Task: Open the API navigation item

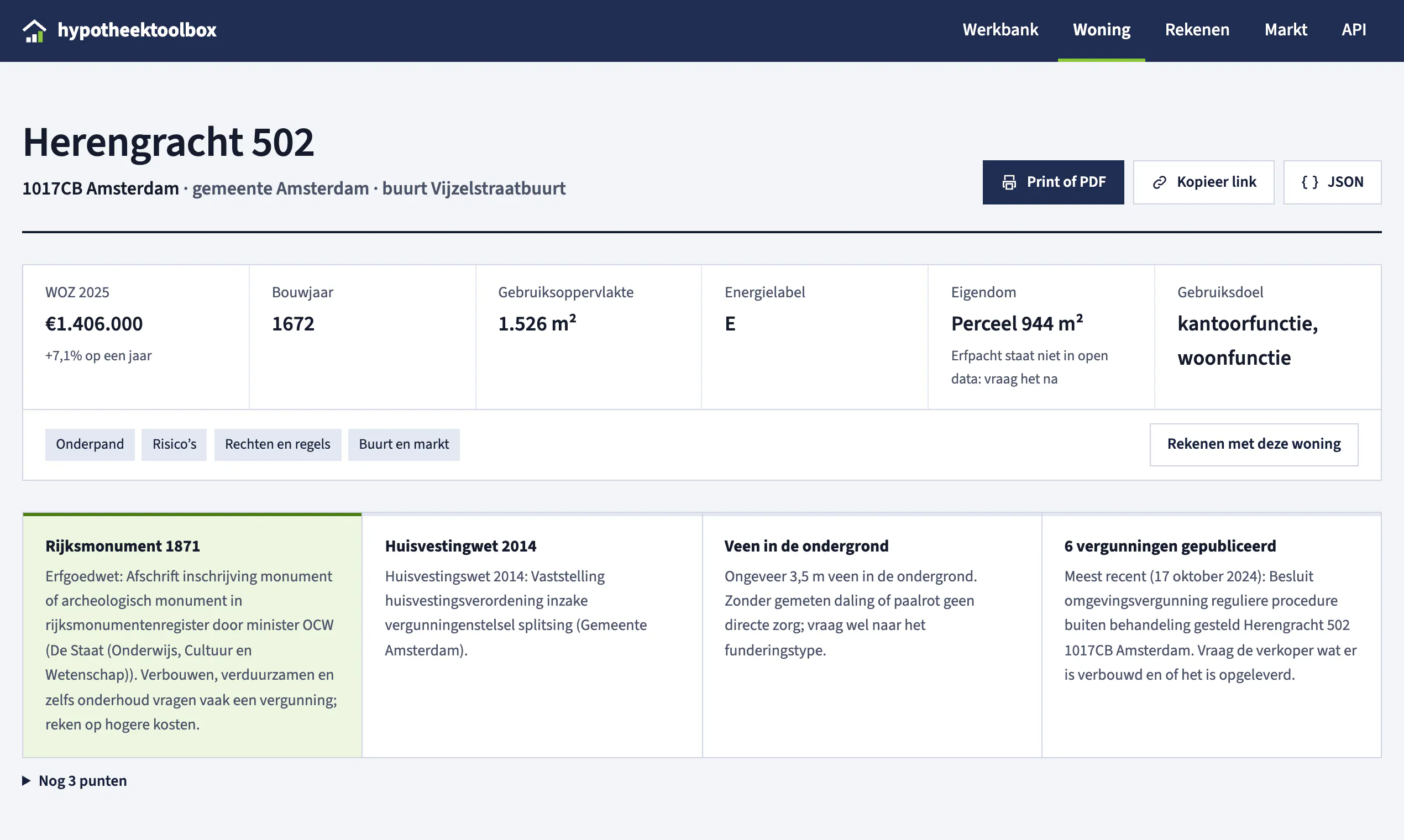Action: tap(1354, 29)
